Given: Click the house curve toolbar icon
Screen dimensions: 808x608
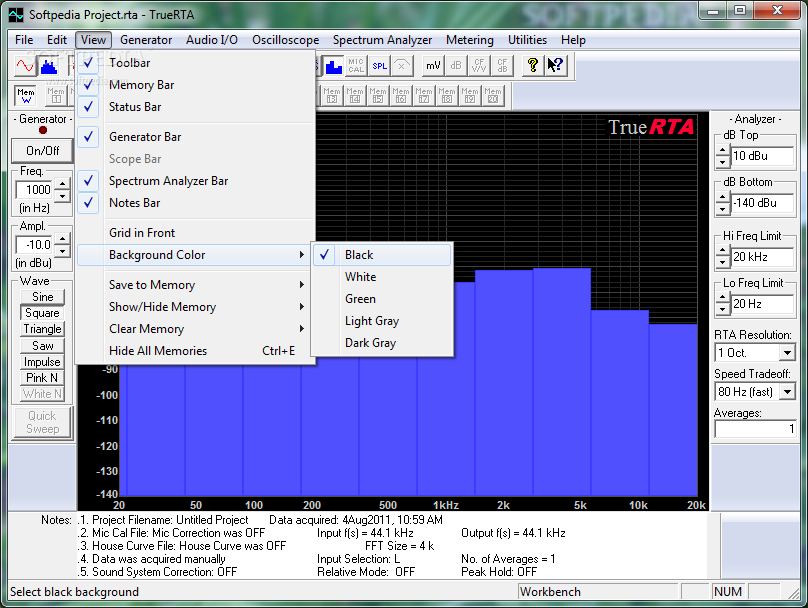Looking at the screenshot, I should tap(402, 65).
